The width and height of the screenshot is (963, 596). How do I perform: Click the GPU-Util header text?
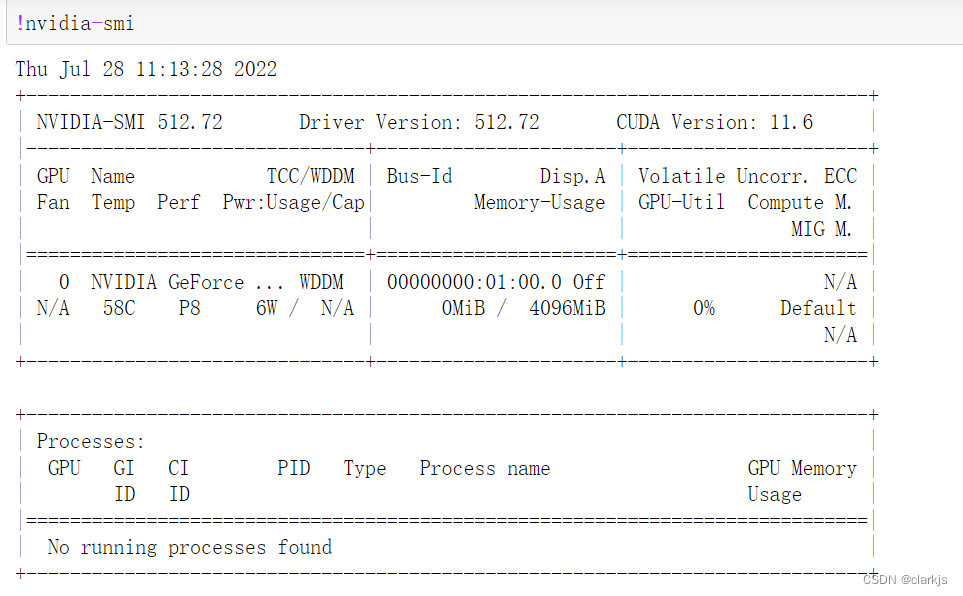pos(681,202)
